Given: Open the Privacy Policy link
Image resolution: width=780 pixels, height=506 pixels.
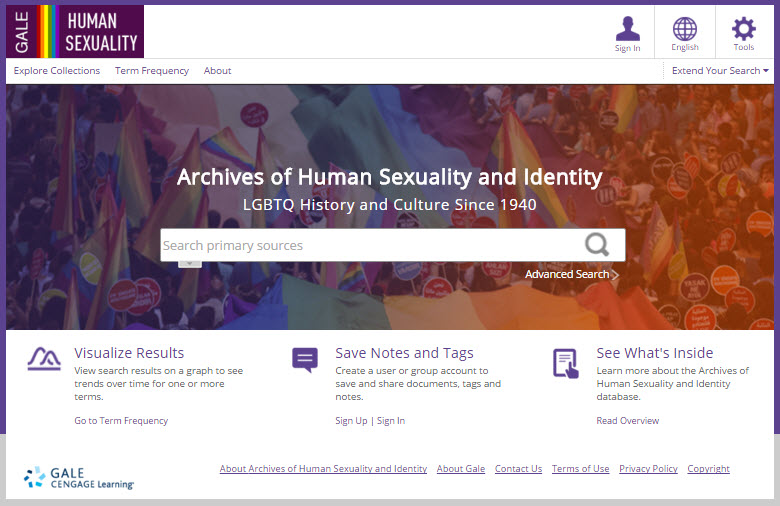Looking at the screenshot, I should pyautogui.click(x=648, y=469).
